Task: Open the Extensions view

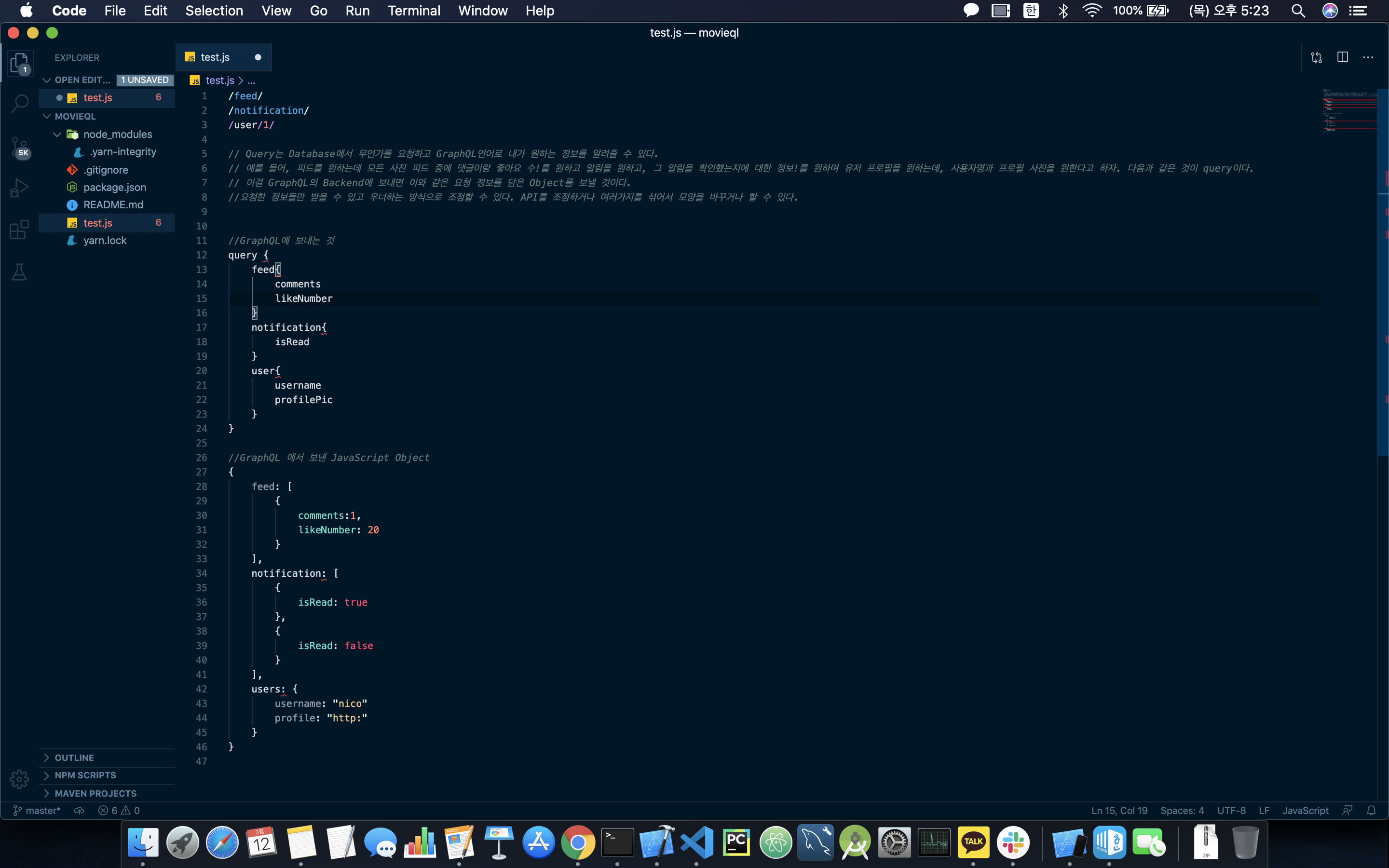Action: 19,230
